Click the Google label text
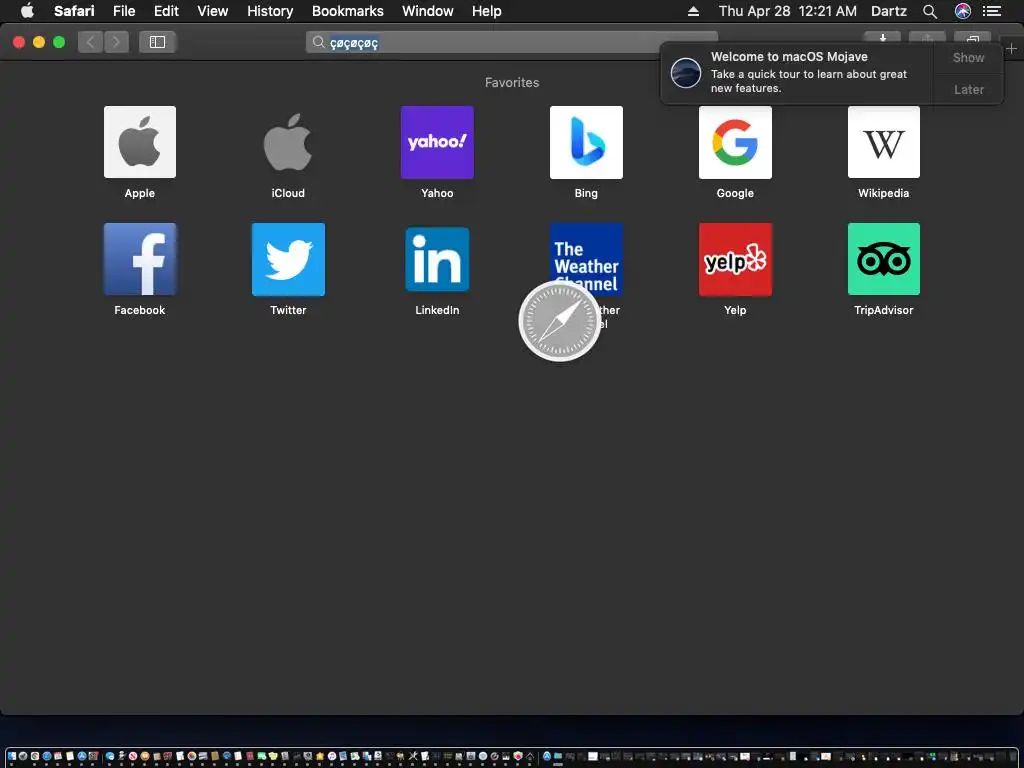Screen dimensions: 1024x768 (735, 193)
